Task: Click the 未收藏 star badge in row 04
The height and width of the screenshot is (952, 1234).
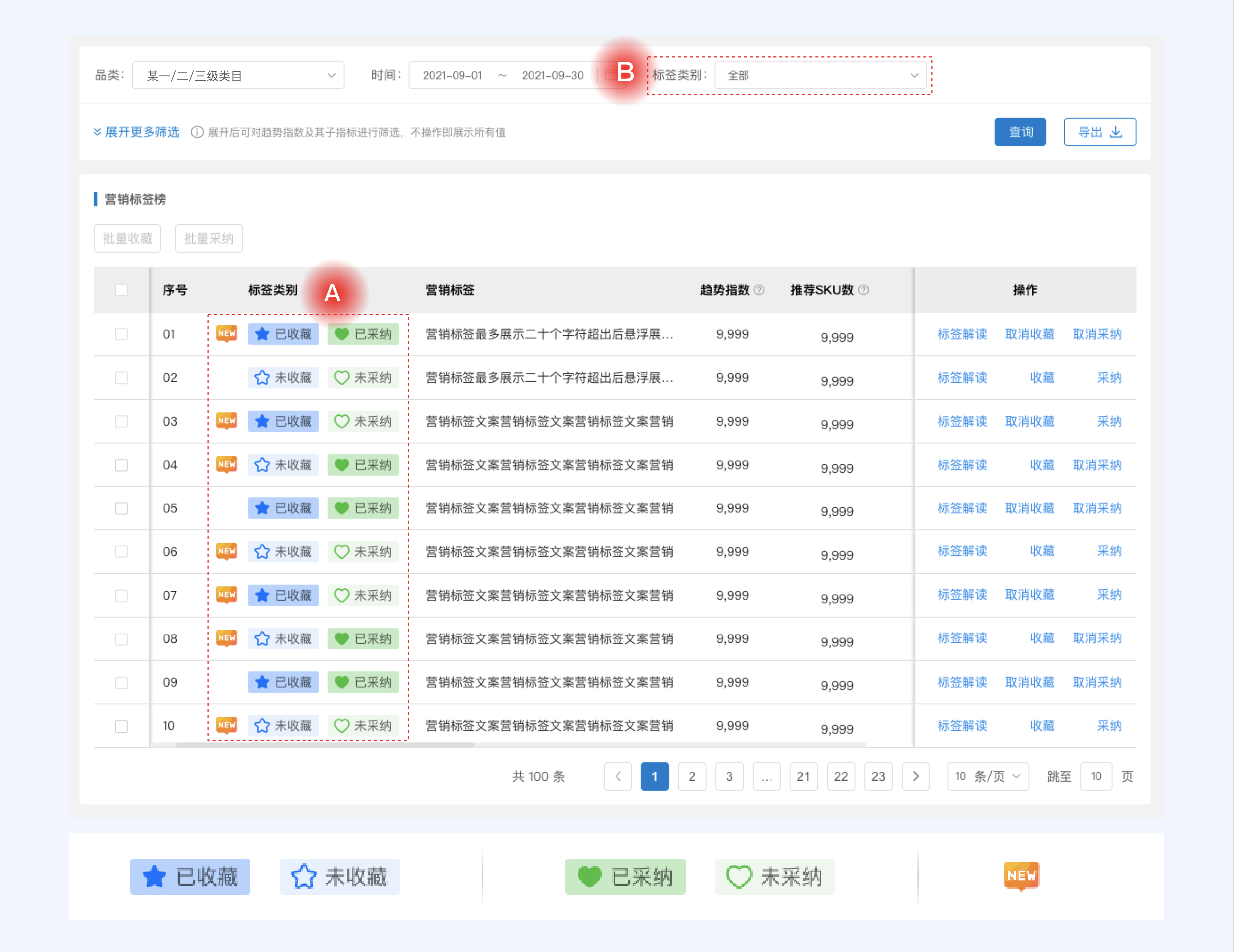Action: coord(283,465)
